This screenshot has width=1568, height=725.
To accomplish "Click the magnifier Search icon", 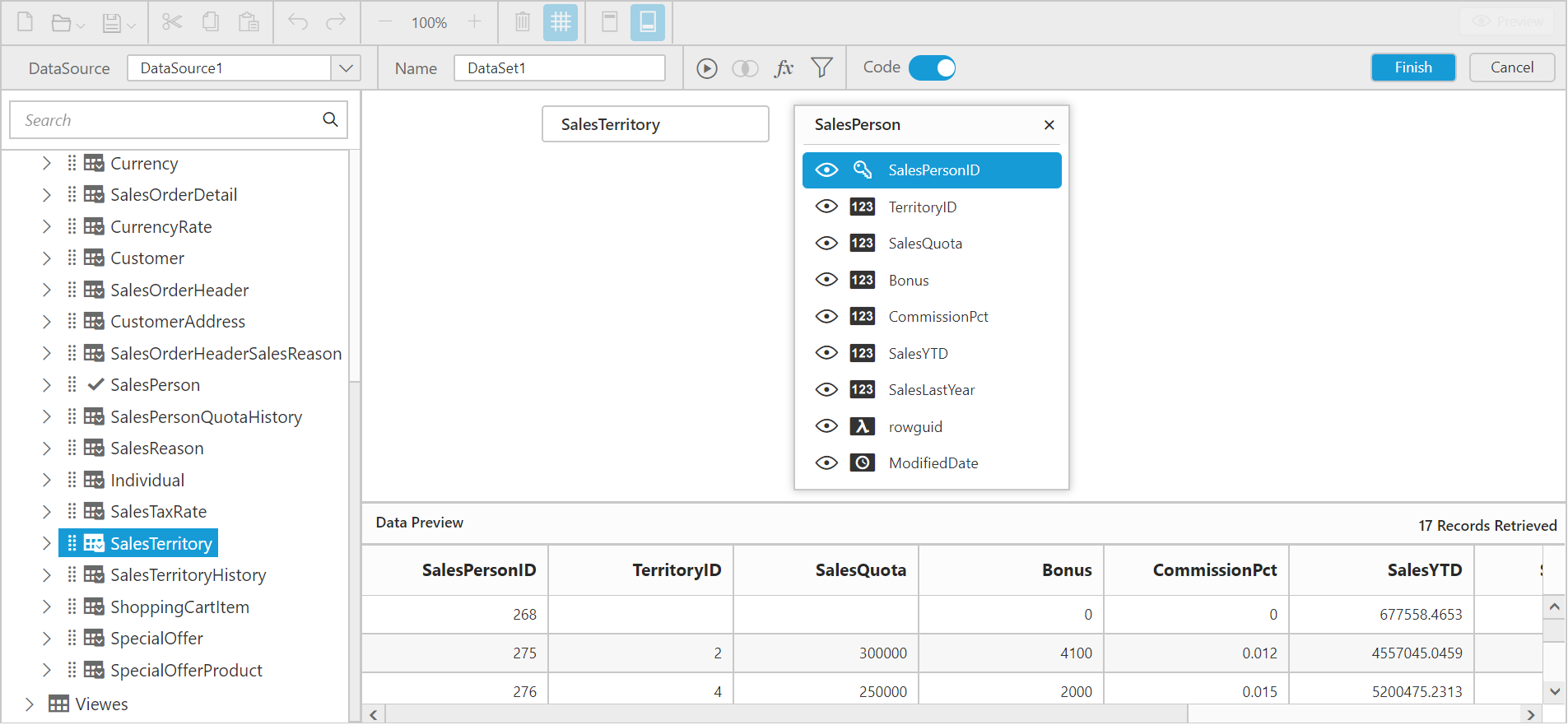I will coord(330,120).
